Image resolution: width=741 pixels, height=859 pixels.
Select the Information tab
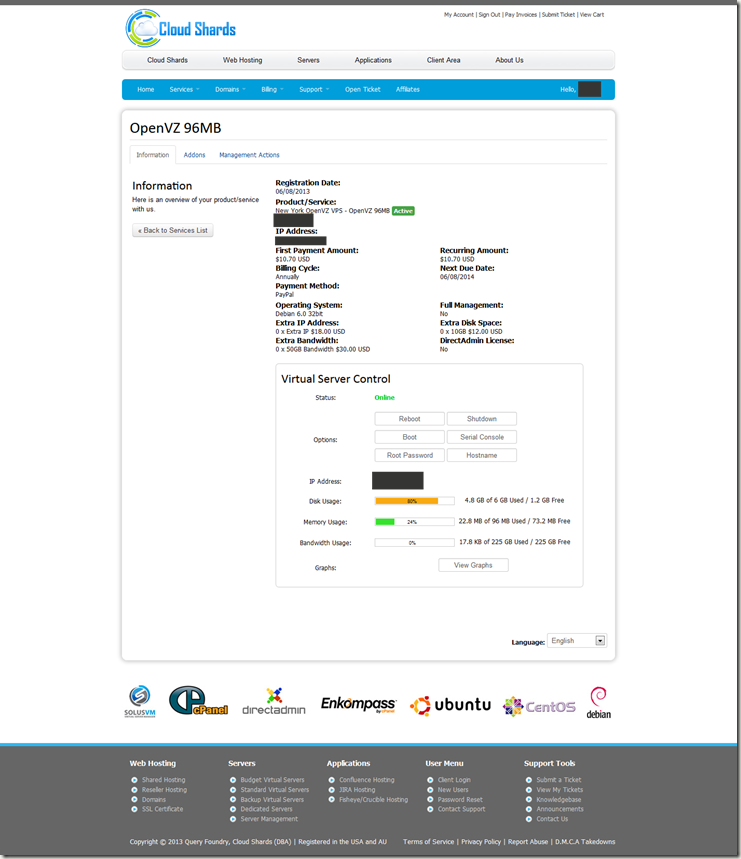point(153,155)
